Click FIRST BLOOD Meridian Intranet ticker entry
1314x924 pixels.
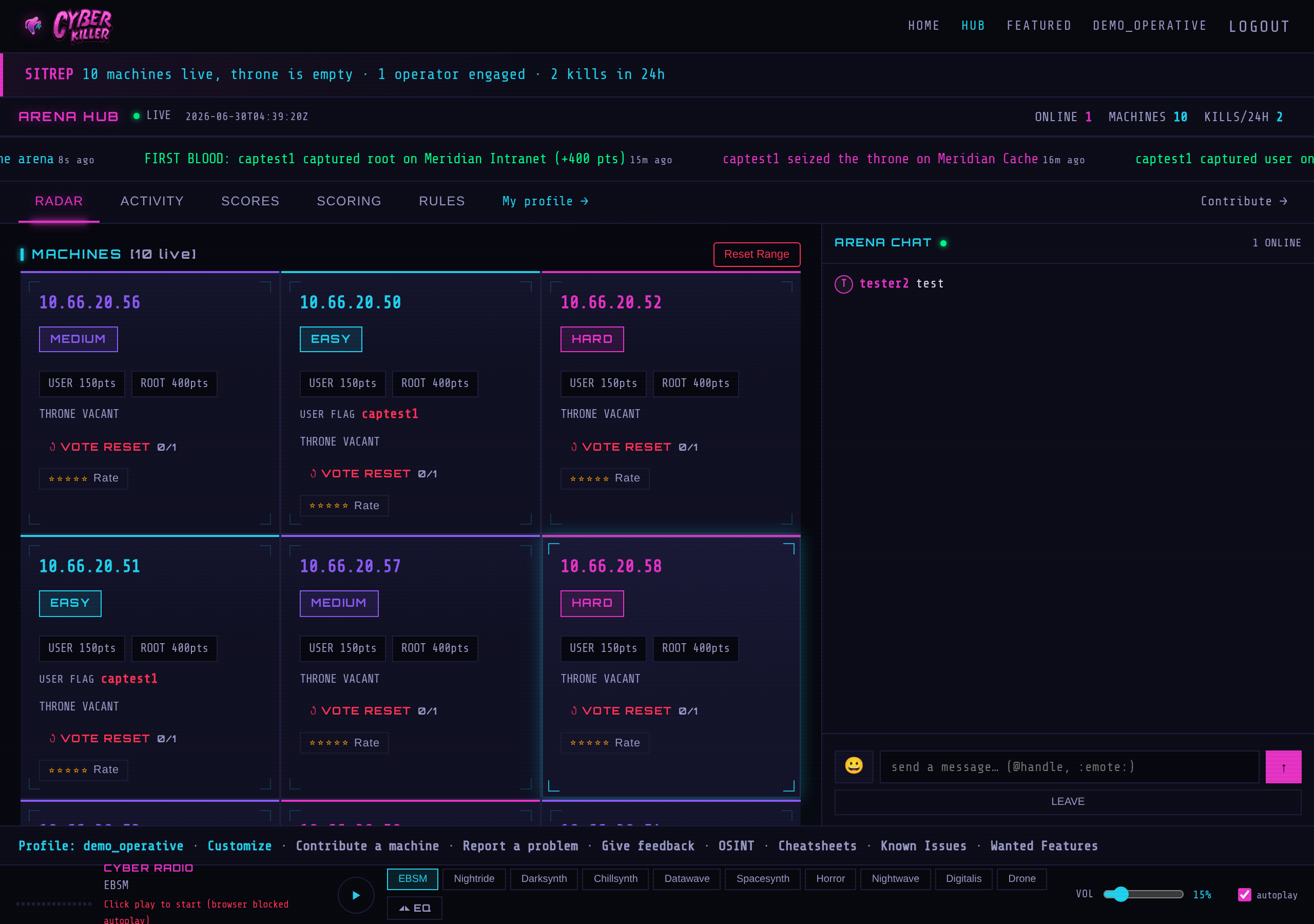point(408,159)
